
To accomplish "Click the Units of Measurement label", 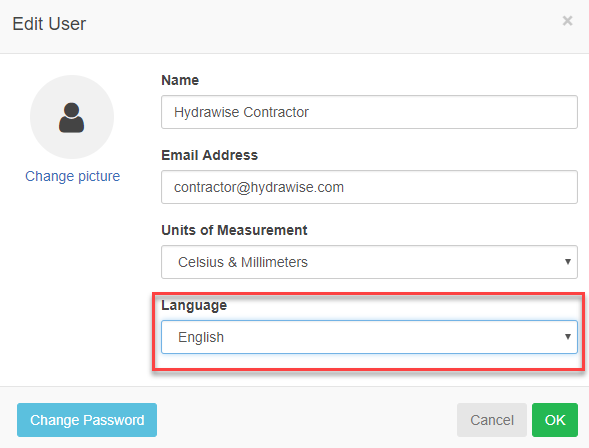I will pos(234,230).
